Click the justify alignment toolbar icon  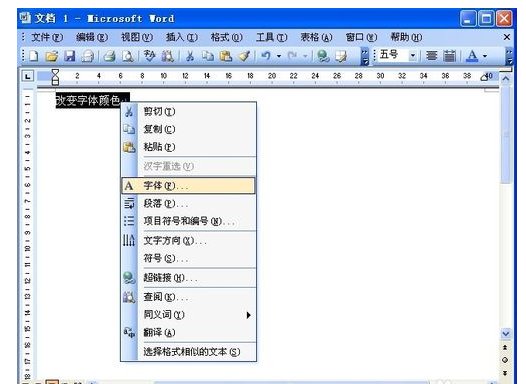coord(432,56)
